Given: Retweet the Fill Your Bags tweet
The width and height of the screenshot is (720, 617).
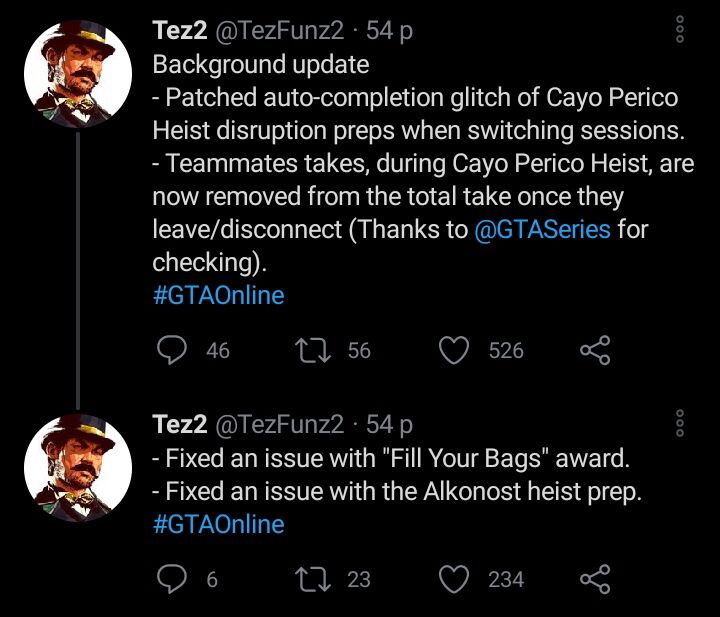Looking at the screenshot, I should pos(313,578).
